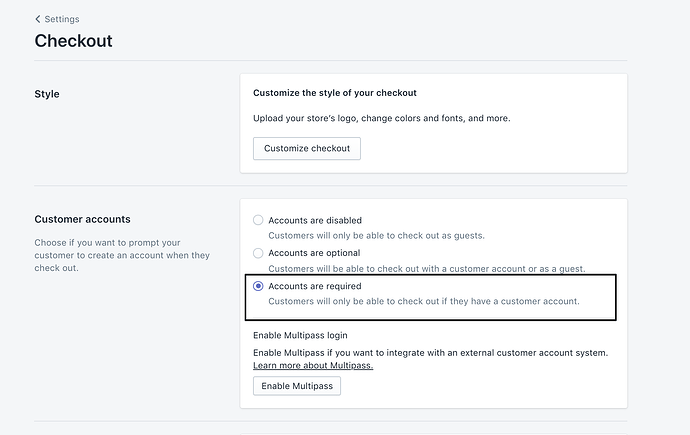Select the Accounts are disabled radio button
This screenshot has width=690, height=435.
259,220
